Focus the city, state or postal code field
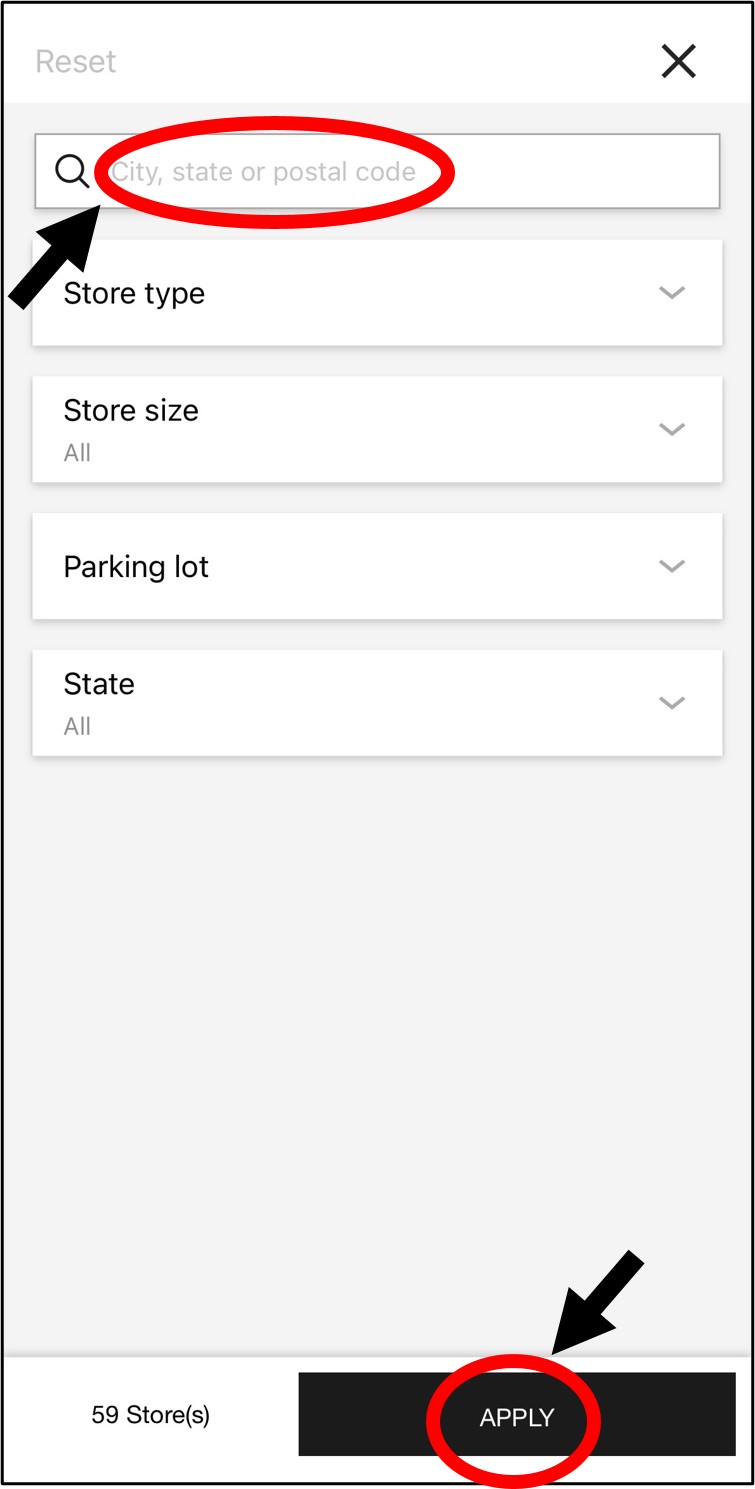Screen dimensions: 755x1489 coord(400,171)
